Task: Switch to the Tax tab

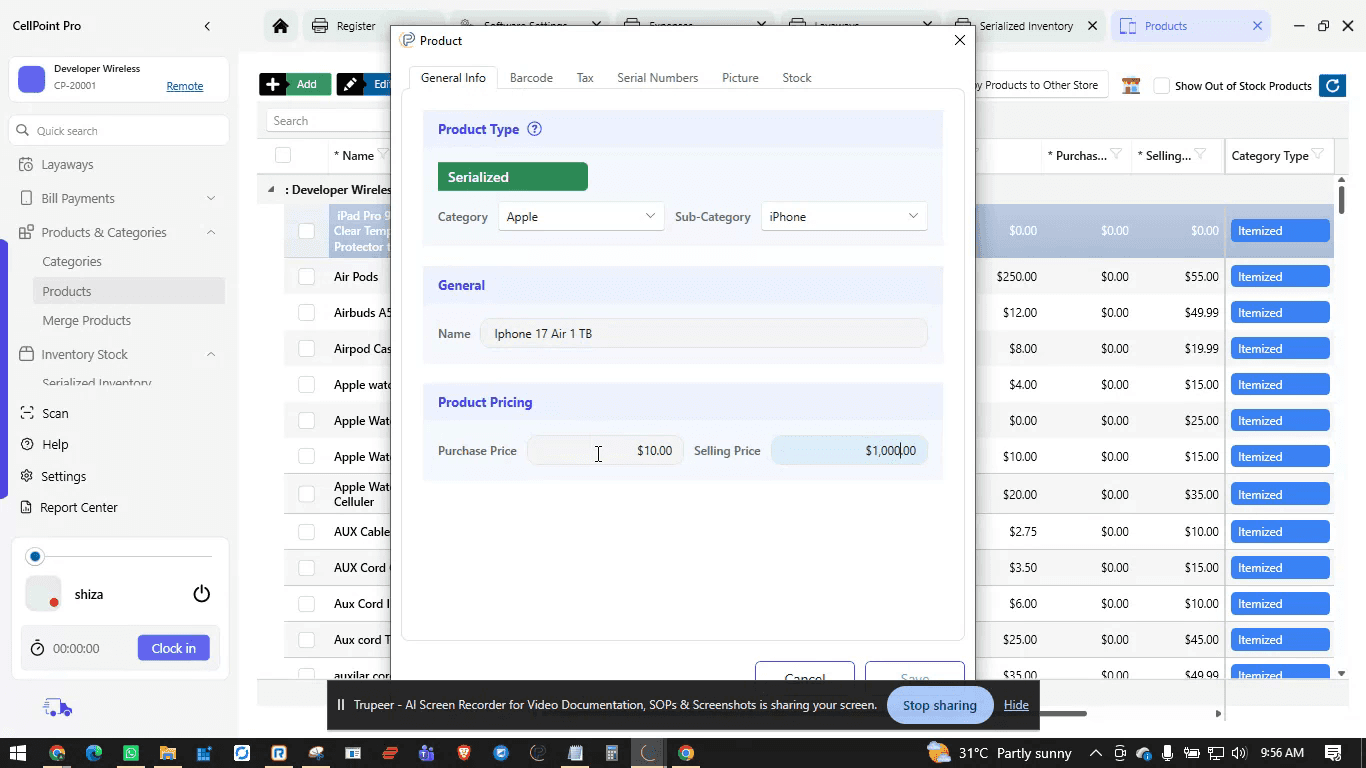Action: (585, 78)
